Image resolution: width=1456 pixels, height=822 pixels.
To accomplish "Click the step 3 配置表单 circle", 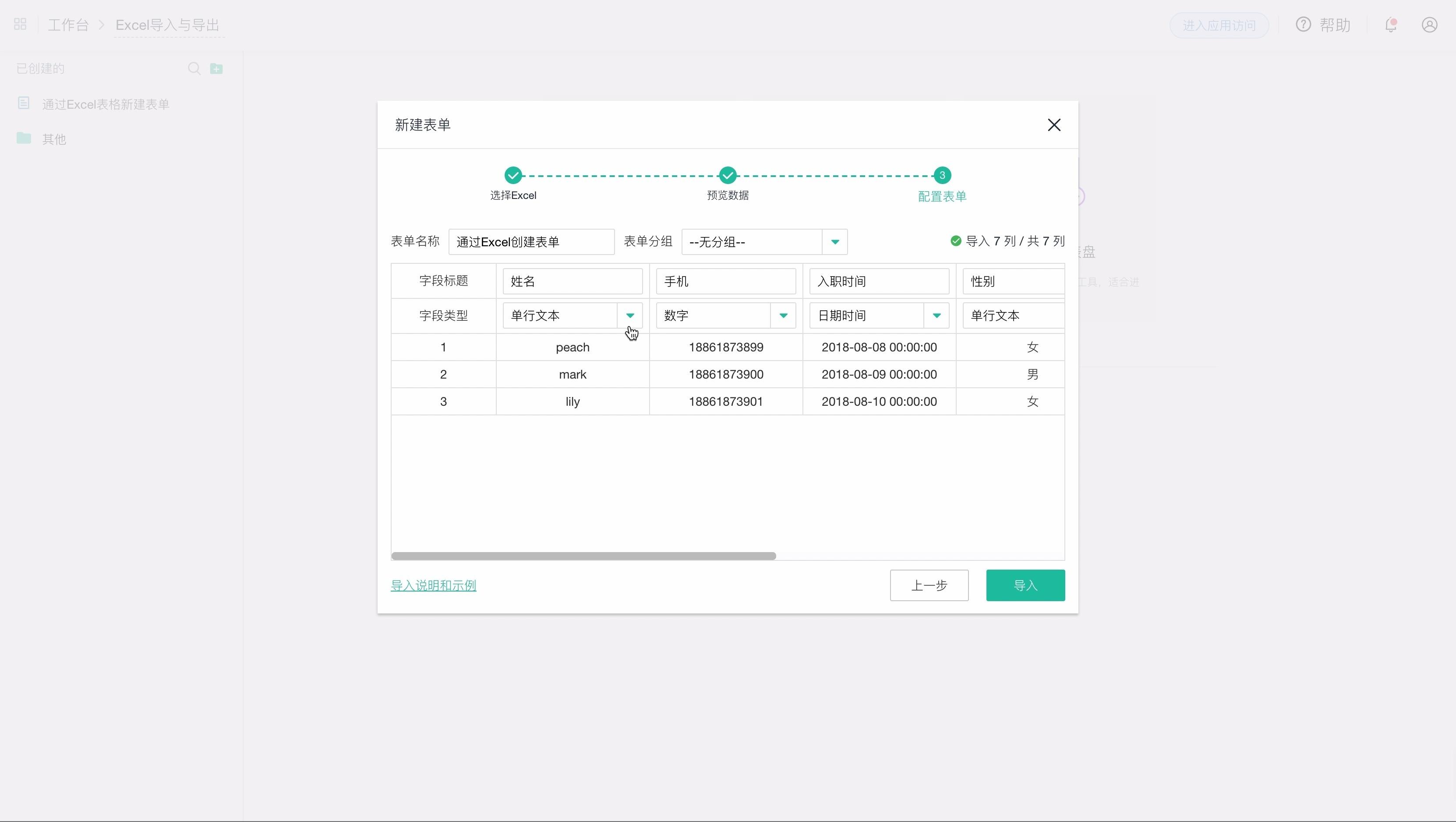I will [942, 175].
